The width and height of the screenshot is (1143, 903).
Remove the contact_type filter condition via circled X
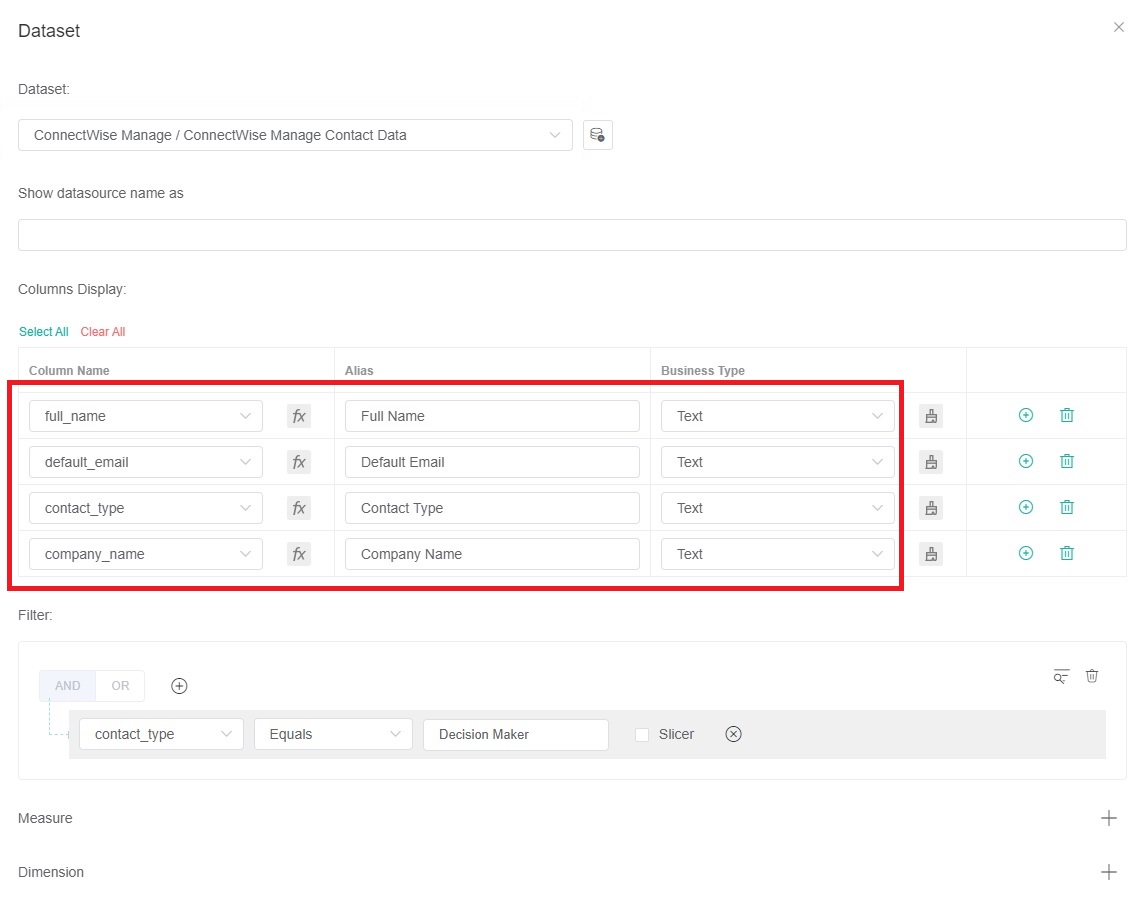coord(733,733)
